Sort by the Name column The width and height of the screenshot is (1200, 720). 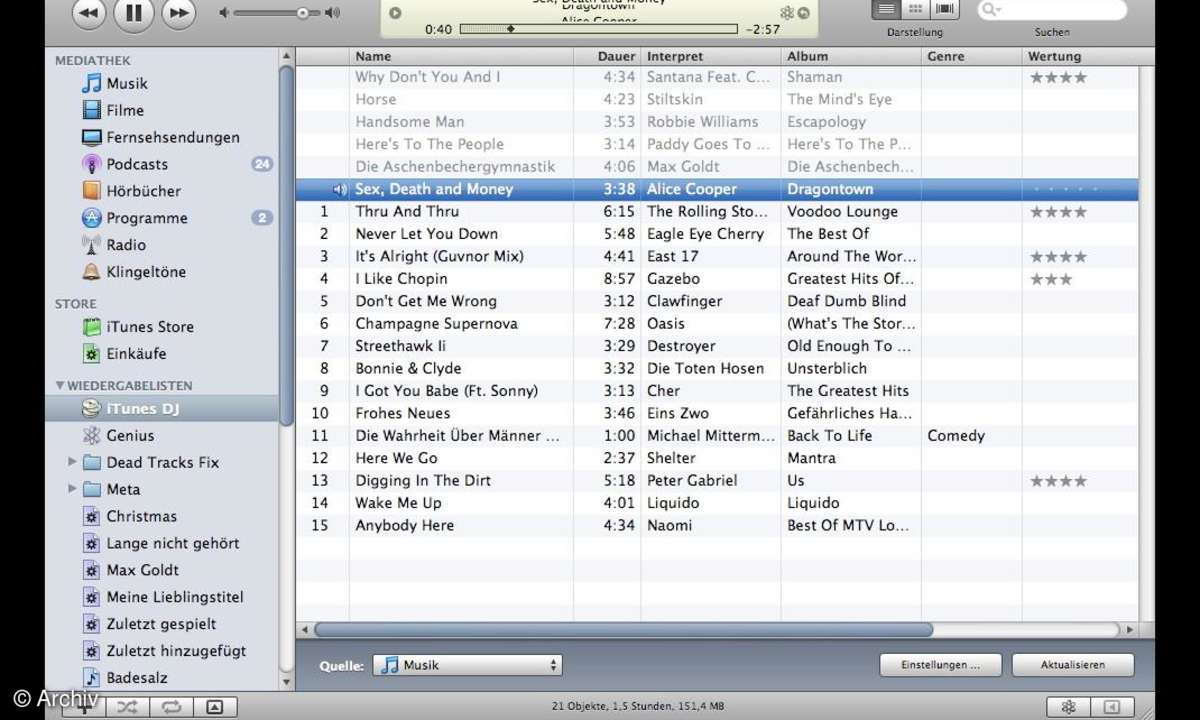[460, 56]
